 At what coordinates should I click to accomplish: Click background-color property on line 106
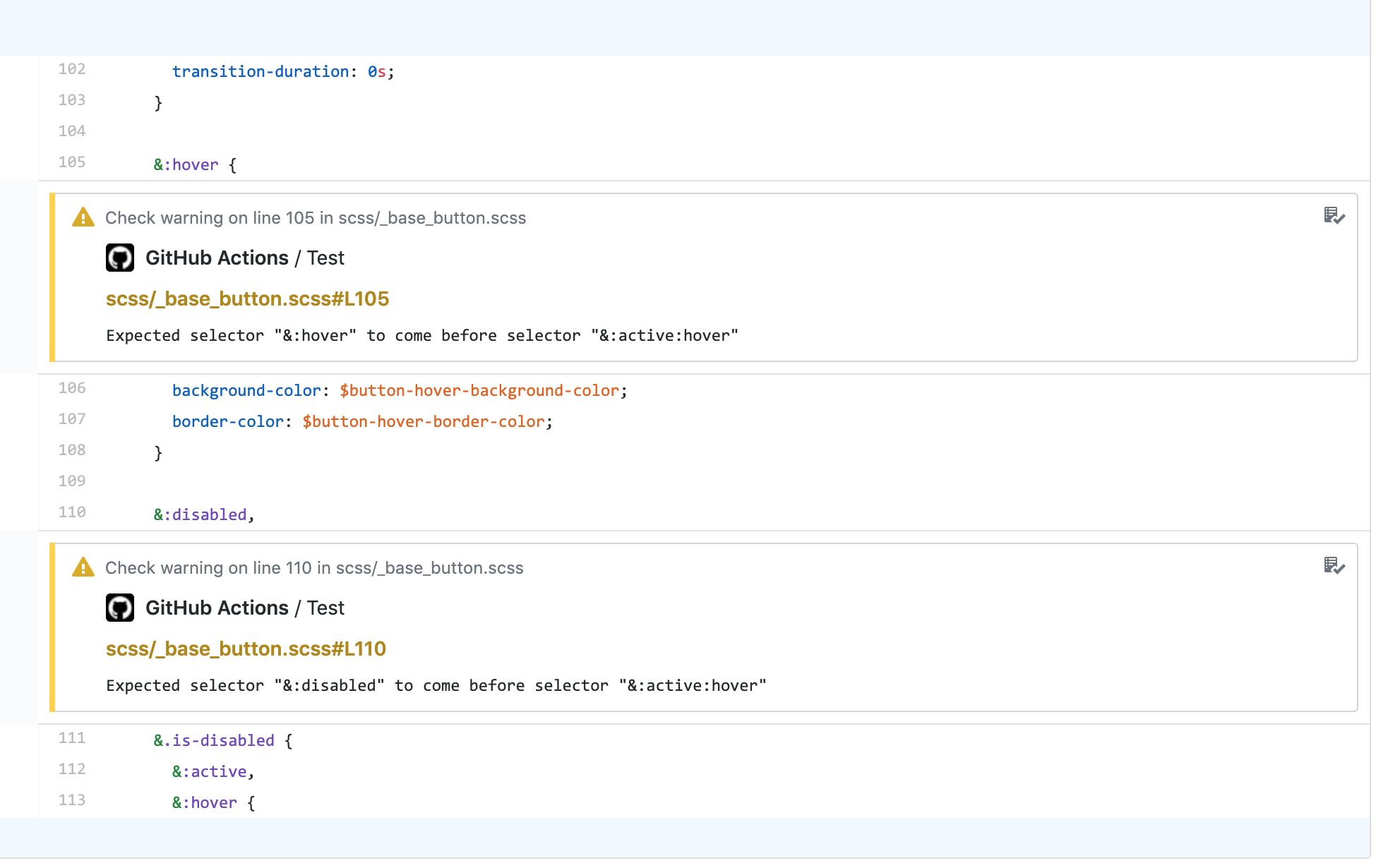click(x=246, y=390)
